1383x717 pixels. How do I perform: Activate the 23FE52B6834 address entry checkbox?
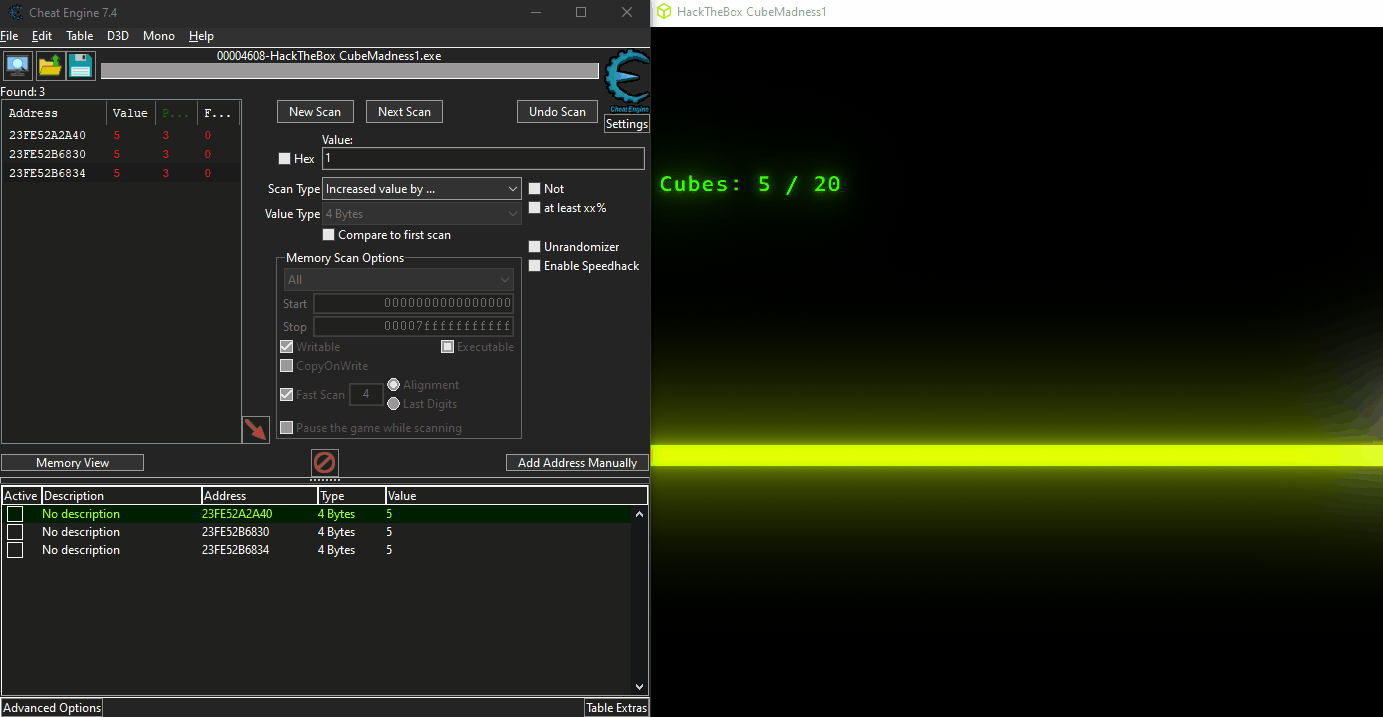click(x=15, y=550)
